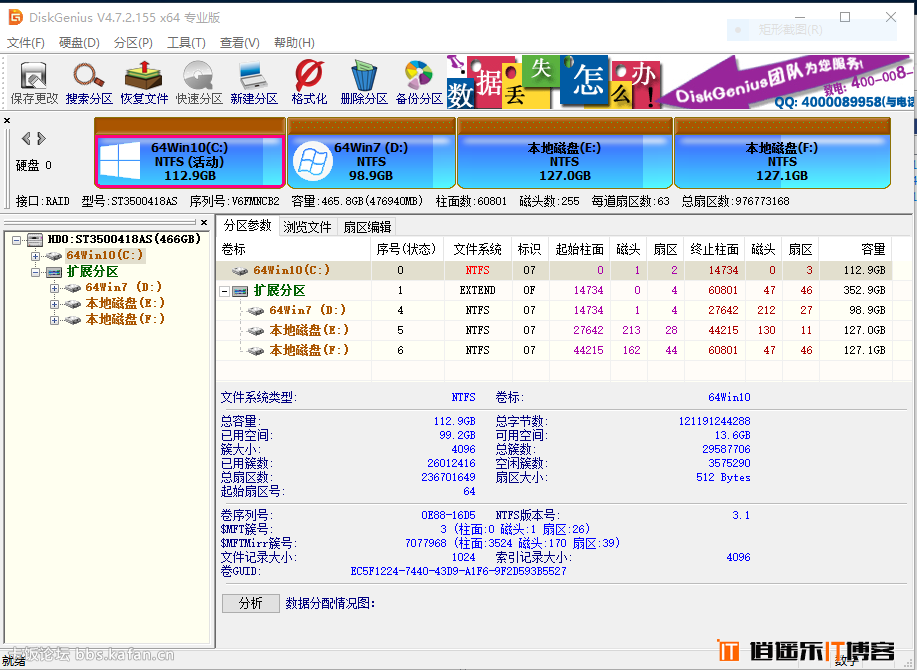Image resolution: width=917 pixels, height=670 pixels.
Task: Open the 硬盘(D) menu
Action: point(80,43)
